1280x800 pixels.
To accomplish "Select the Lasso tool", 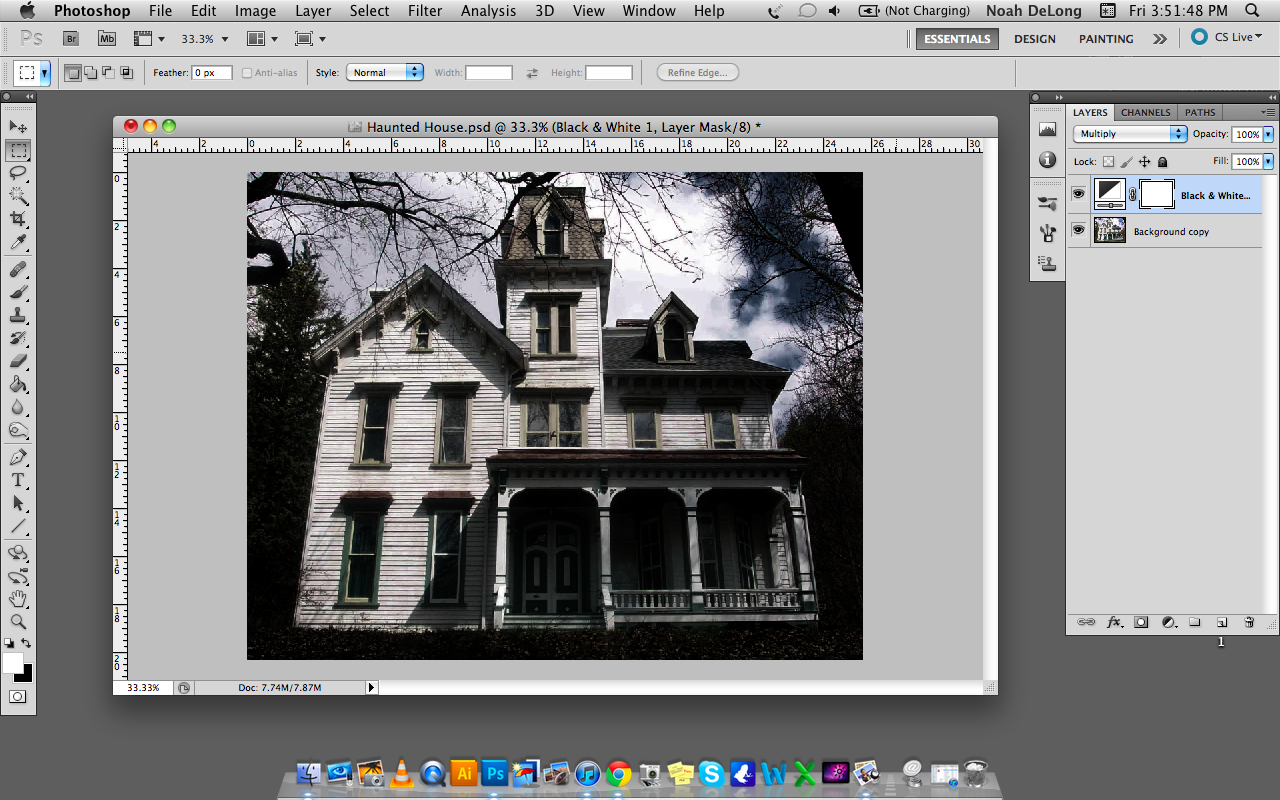I will click(x=18, y=172).
